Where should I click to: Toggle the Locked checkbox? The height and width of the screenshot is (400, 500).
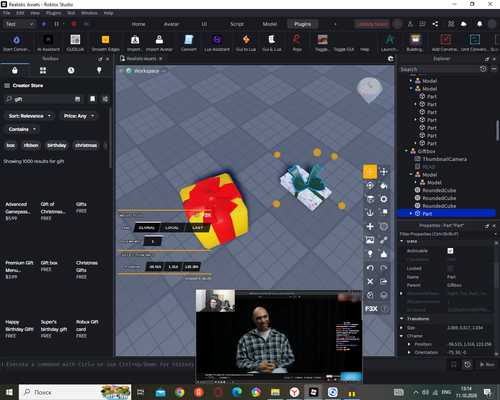[x=450, y=268]
